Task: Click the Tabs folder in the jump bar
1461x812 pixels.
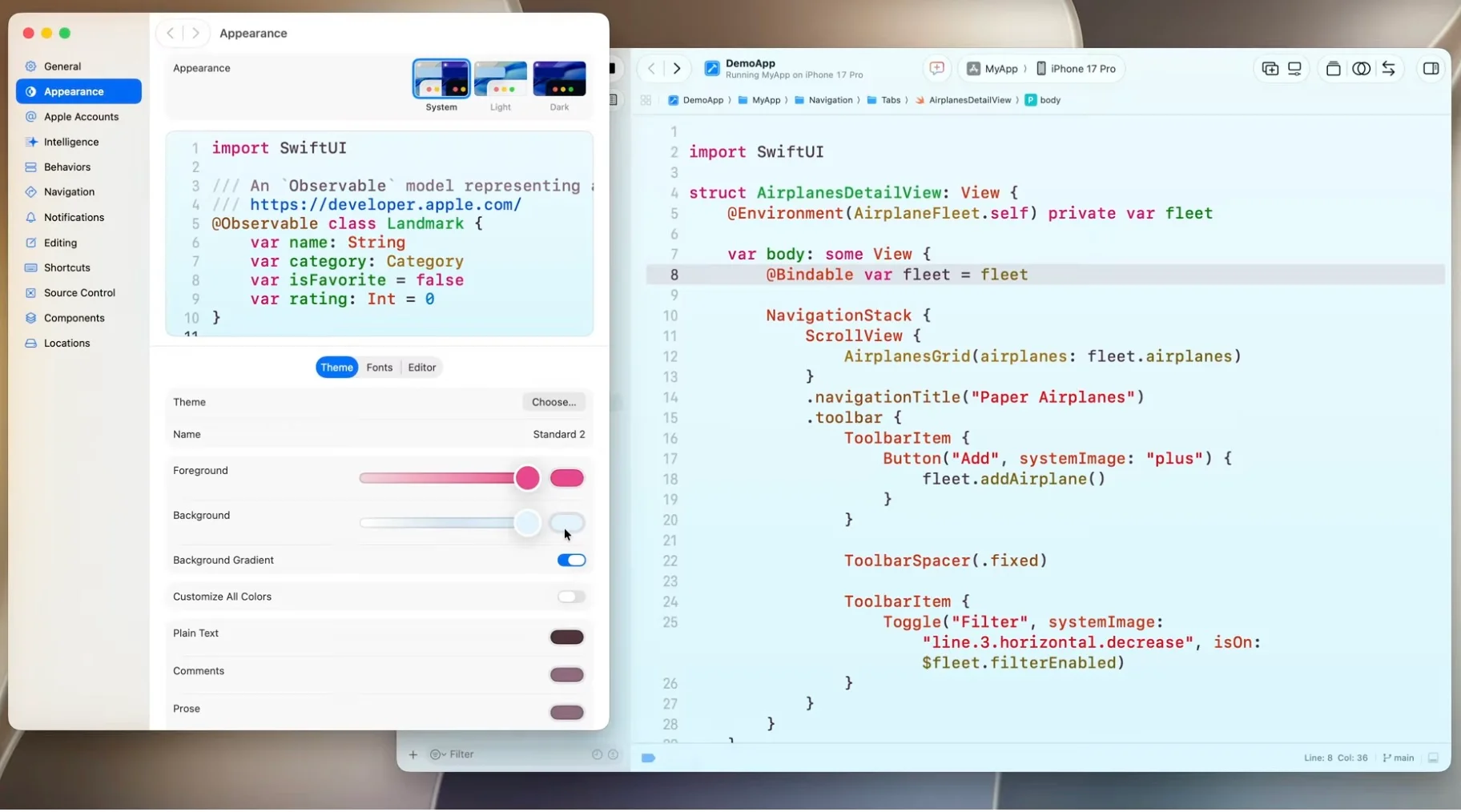Action: (x=884, y=100)
